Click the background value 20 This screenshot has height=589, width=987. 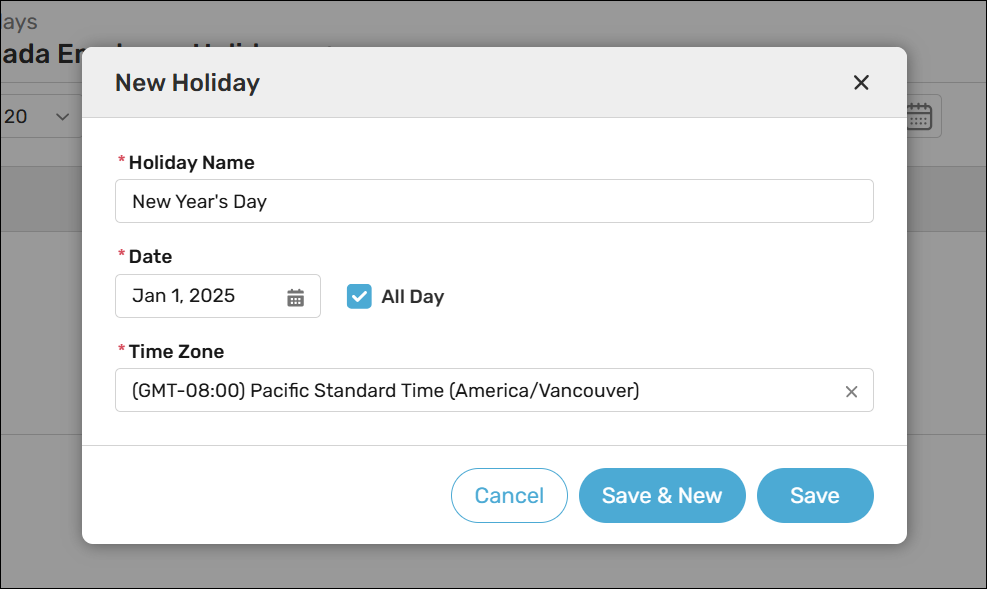coord(16,117)
